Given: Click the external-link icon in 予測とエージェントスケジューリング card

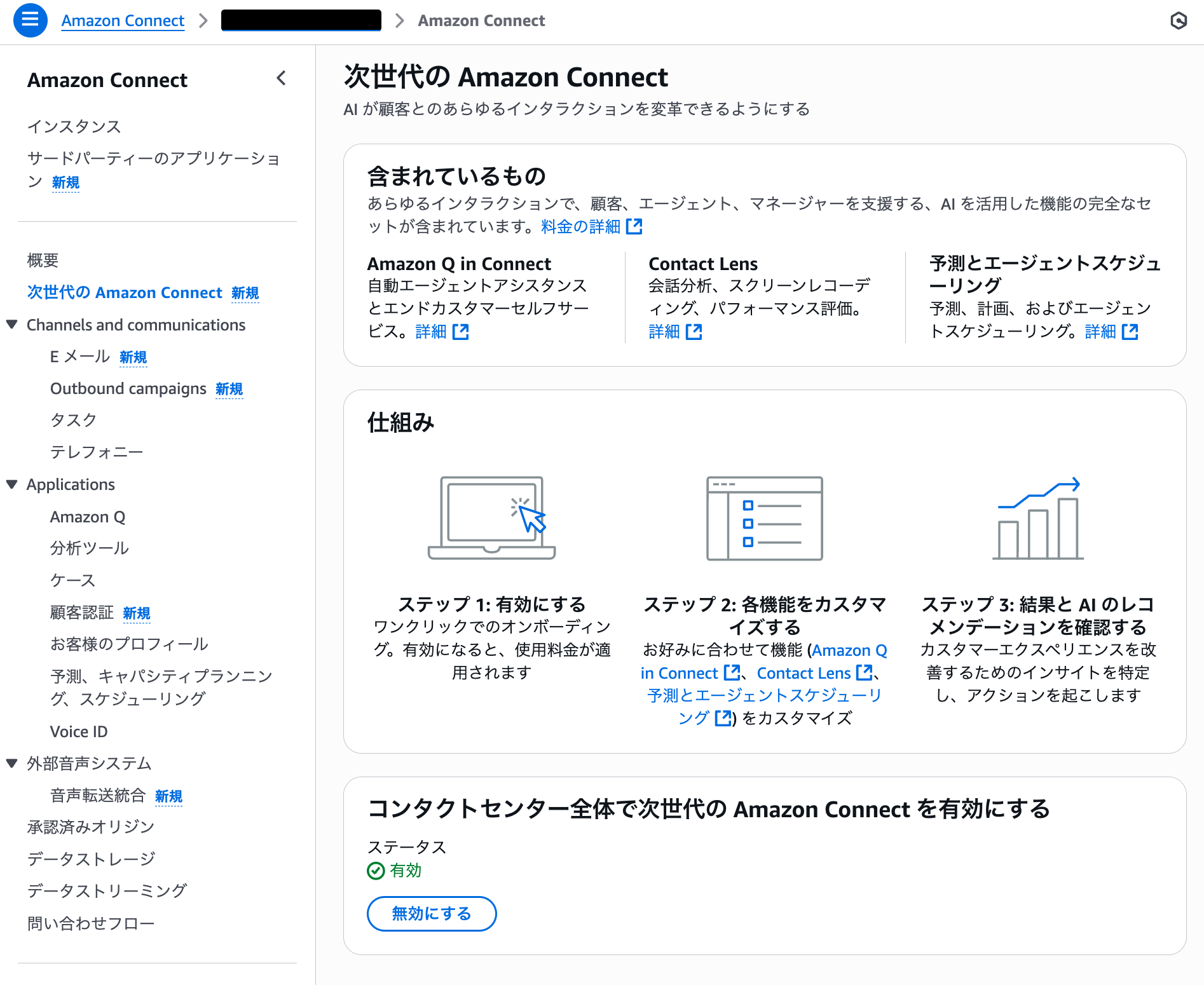Looking at the screenshot, I should (x=1130, y=332).
